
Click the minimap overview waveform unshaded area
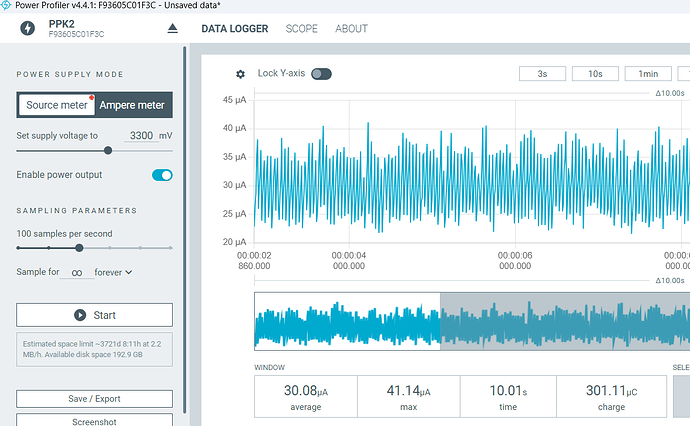pyautogui.click(x=347, y=321)
